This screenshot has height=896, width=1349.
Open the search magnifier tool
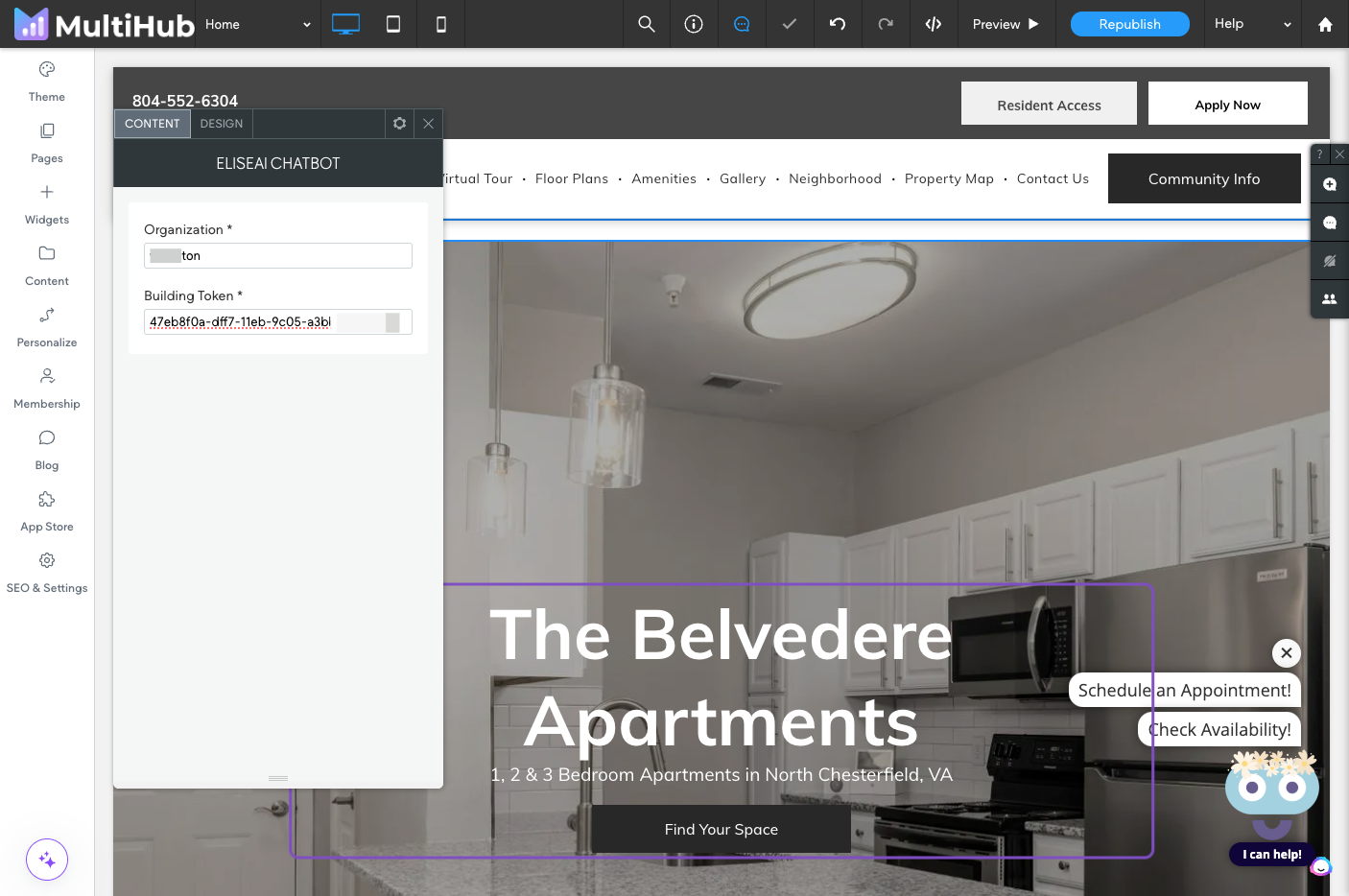pyautogui.click(x=647, y=24)
